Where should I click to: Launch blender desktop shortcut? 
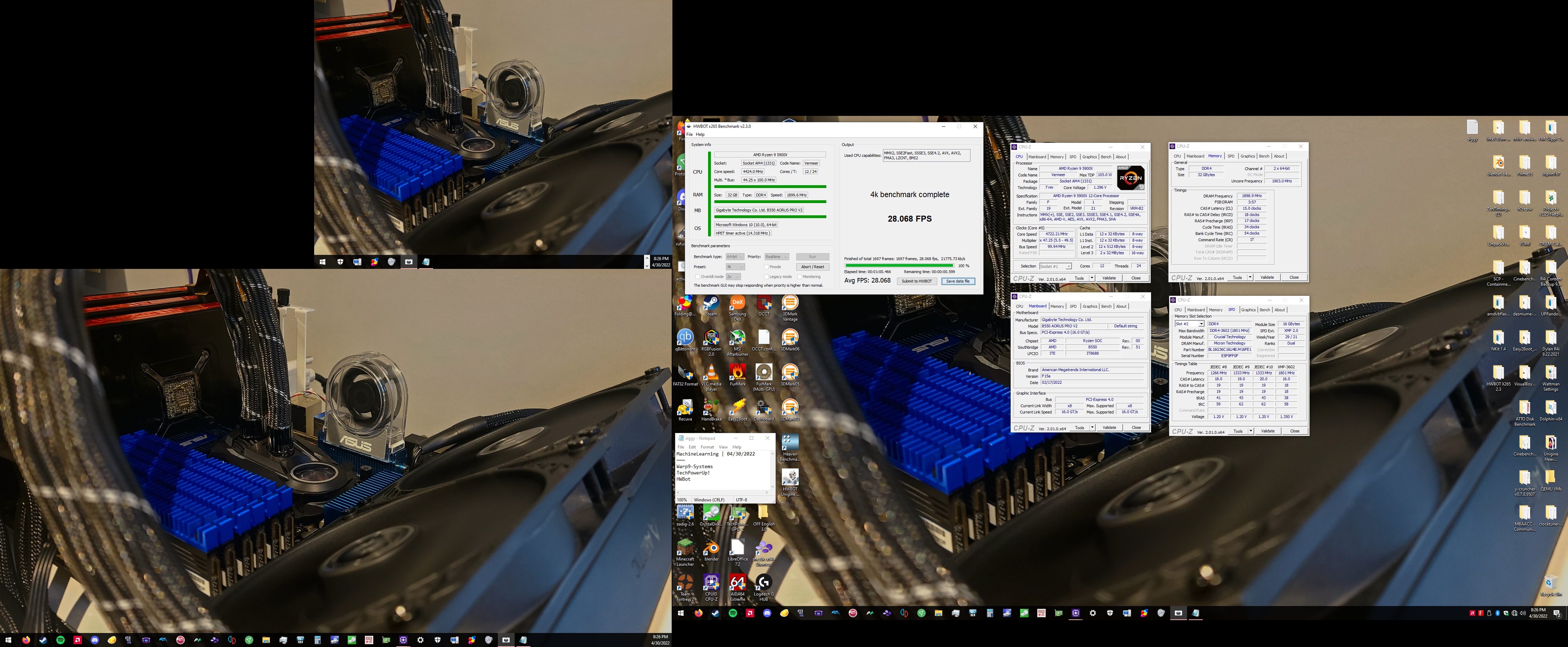click(711, 551)
